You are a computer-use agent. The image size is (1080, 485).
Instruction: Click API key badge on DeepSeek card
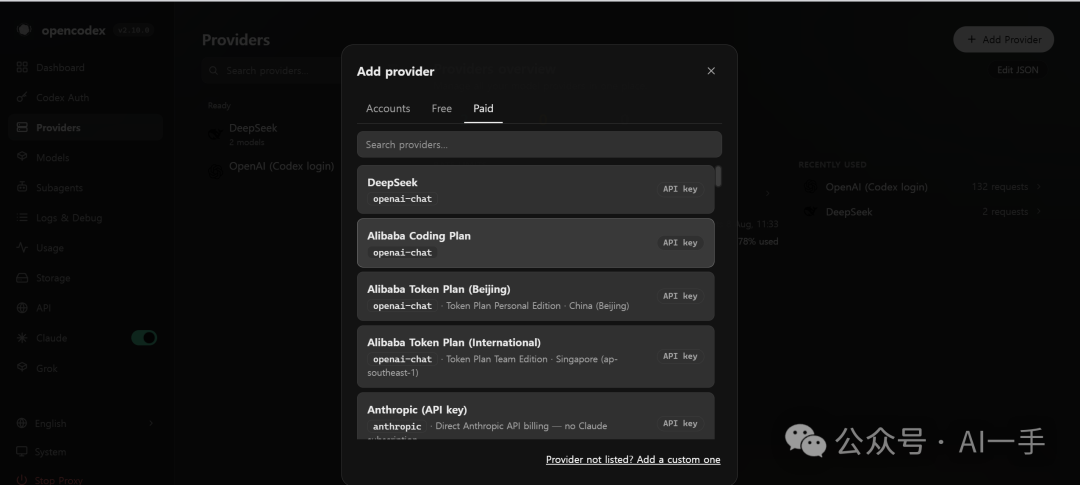[x=680, y=189]
